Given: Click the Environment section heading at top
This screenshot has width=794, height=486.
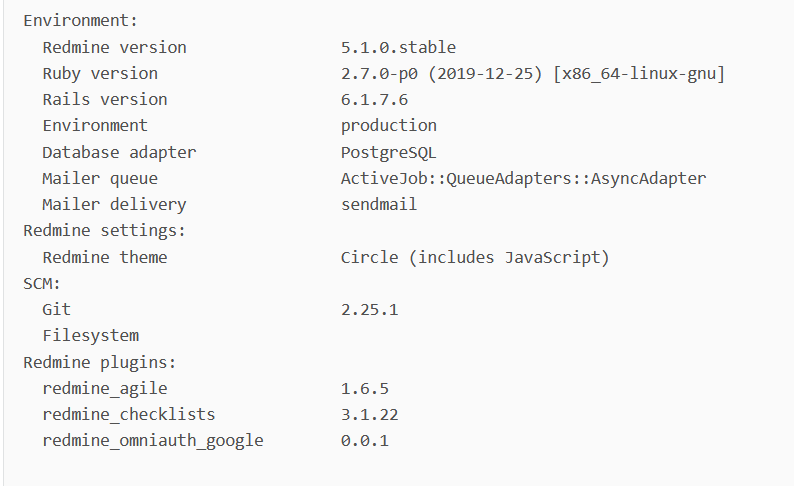Looking at the screenshot, I should click(x=81, y=20).
